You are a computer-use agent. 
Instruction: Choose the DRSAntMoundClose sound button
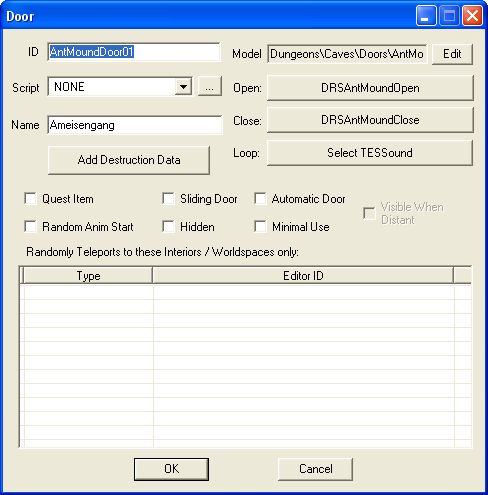click(370, 120)
